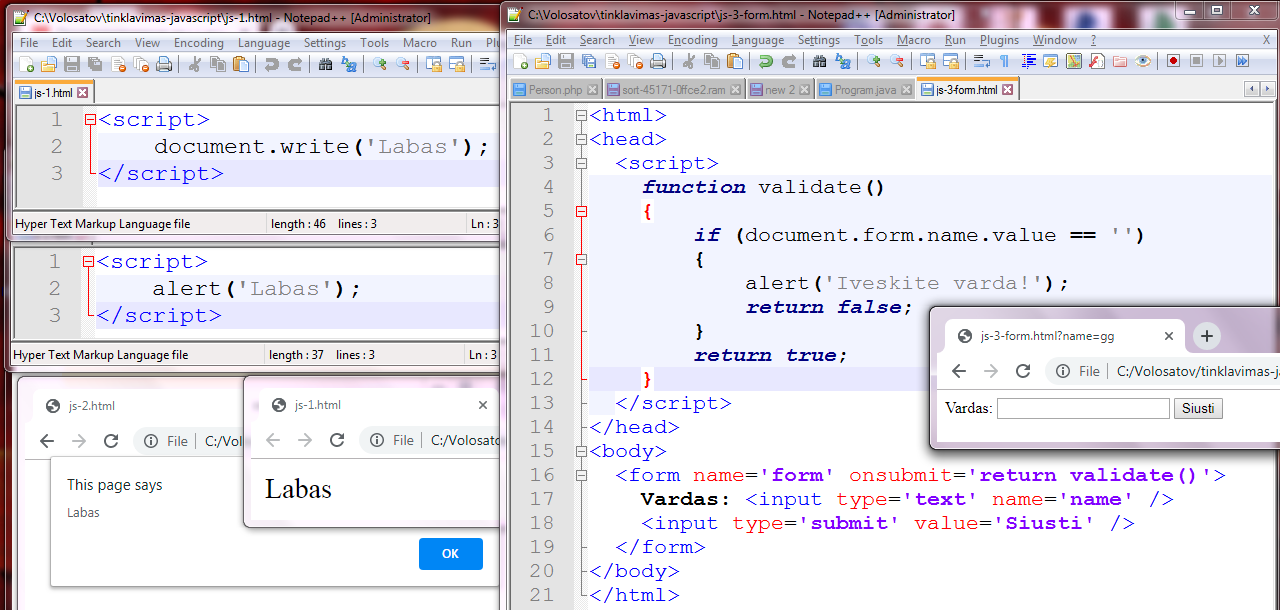Collapse <script> fold in the alert('Labas') editor

point(90,262)
